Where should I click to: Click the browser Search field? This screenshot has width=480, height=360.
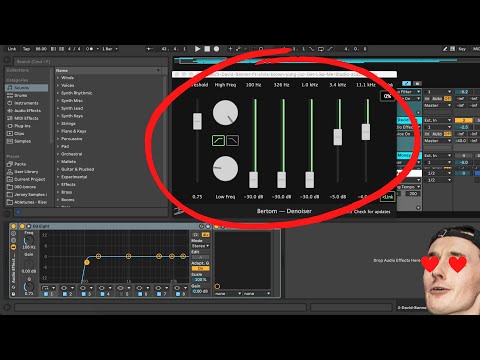(90, 62)
